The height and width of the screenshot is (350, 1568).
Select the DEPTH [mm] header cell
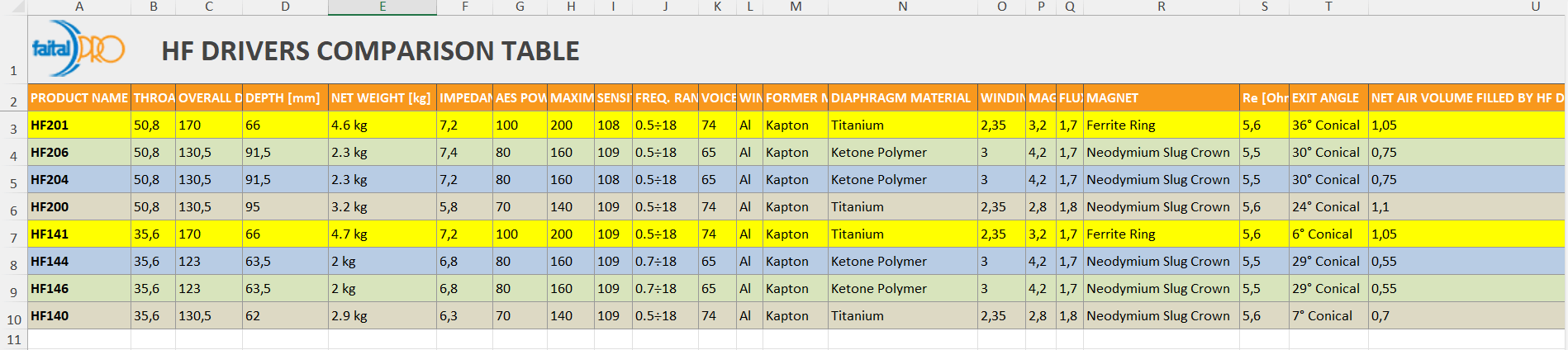(x=285, y=97)
